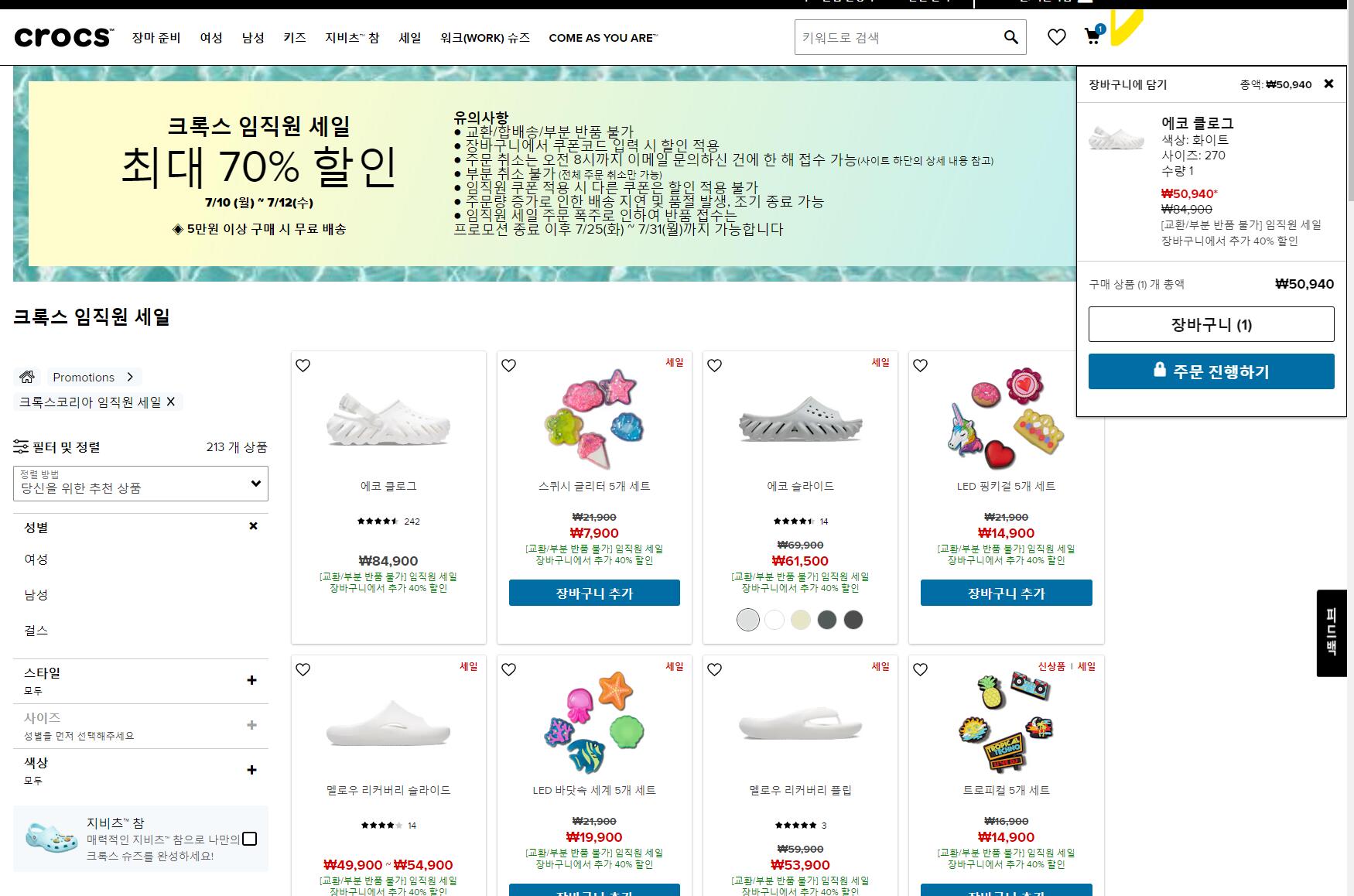This screenshot has height=896, width=1354.
Task: Click the 트로피컬 5개 세트 product name
Action: 1007,790
